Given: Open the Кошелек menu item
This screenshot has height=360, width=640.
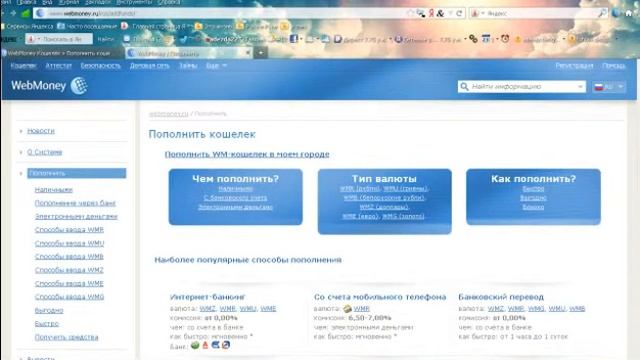Looking at the screenshot, I should click(x=23, y=65).
